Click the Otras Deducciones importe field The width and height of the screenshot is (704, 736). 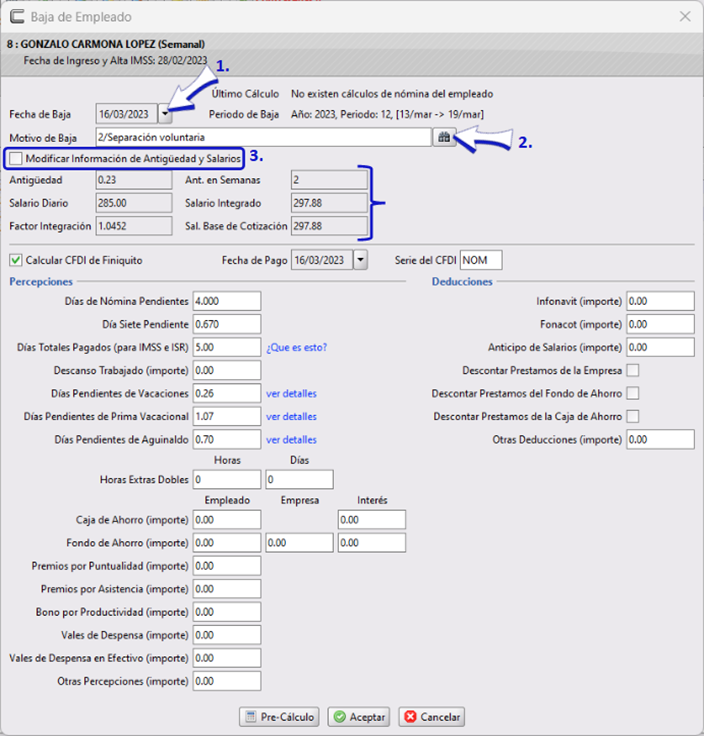(660, 439)
